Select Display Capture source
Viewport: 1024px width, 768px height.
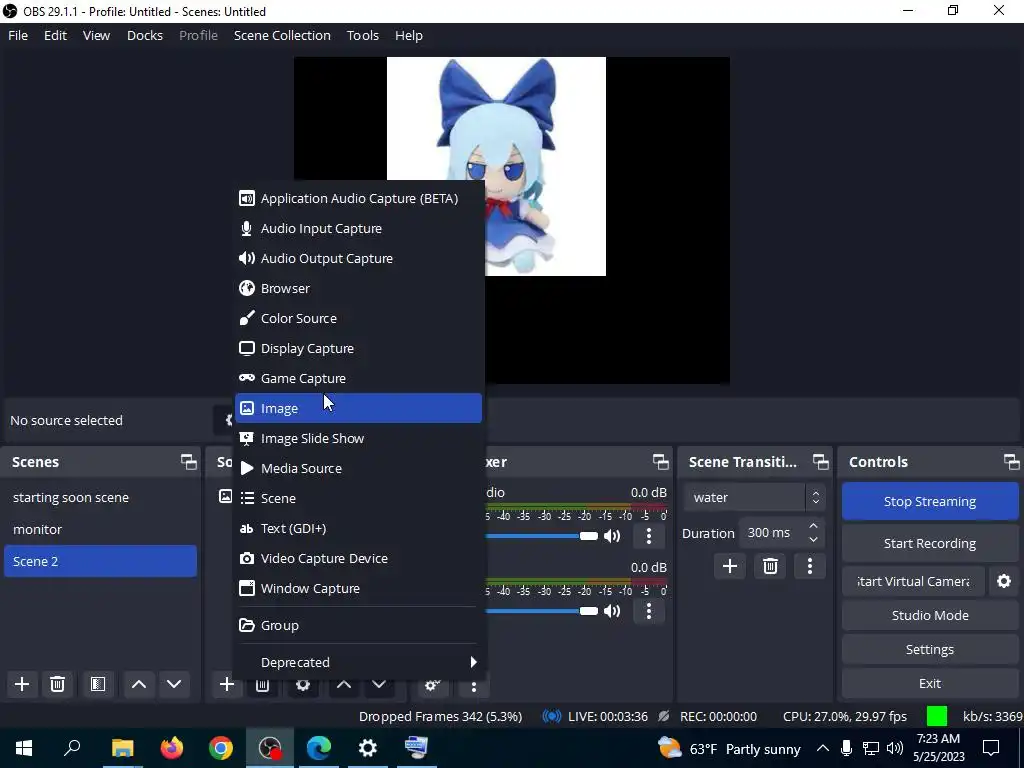358,348
